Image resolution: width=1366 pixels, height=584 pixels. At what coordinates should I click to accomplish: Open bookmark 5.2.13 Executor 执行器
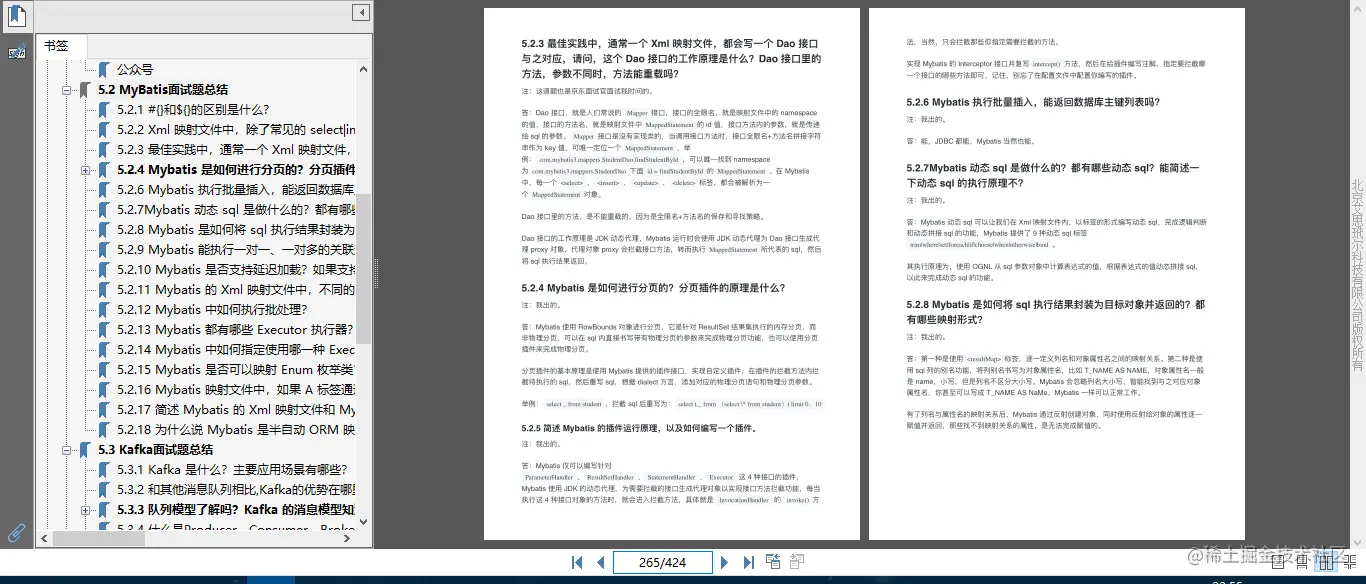236,330
